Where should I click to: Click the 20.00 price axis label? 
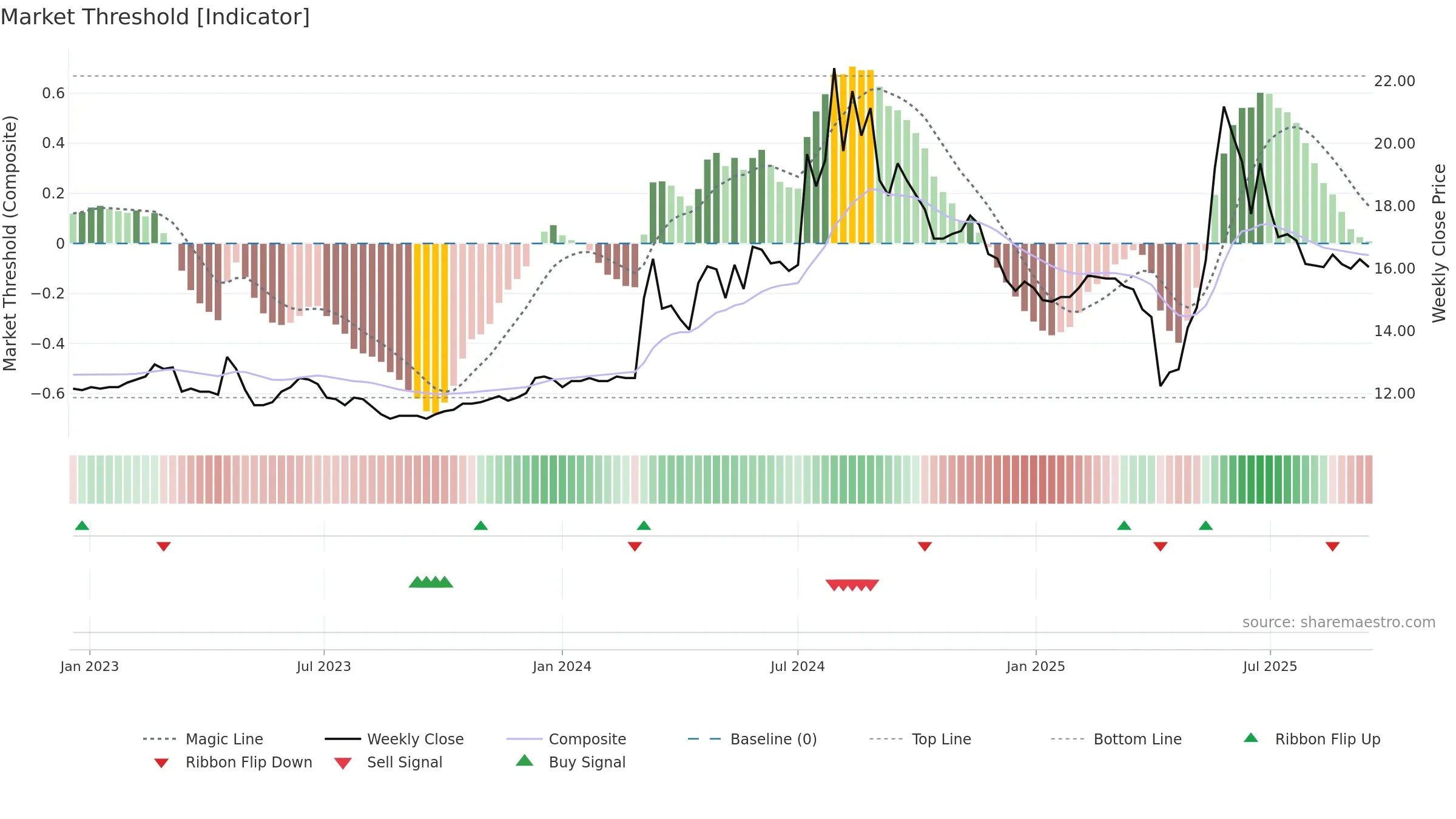point(1395,144)
